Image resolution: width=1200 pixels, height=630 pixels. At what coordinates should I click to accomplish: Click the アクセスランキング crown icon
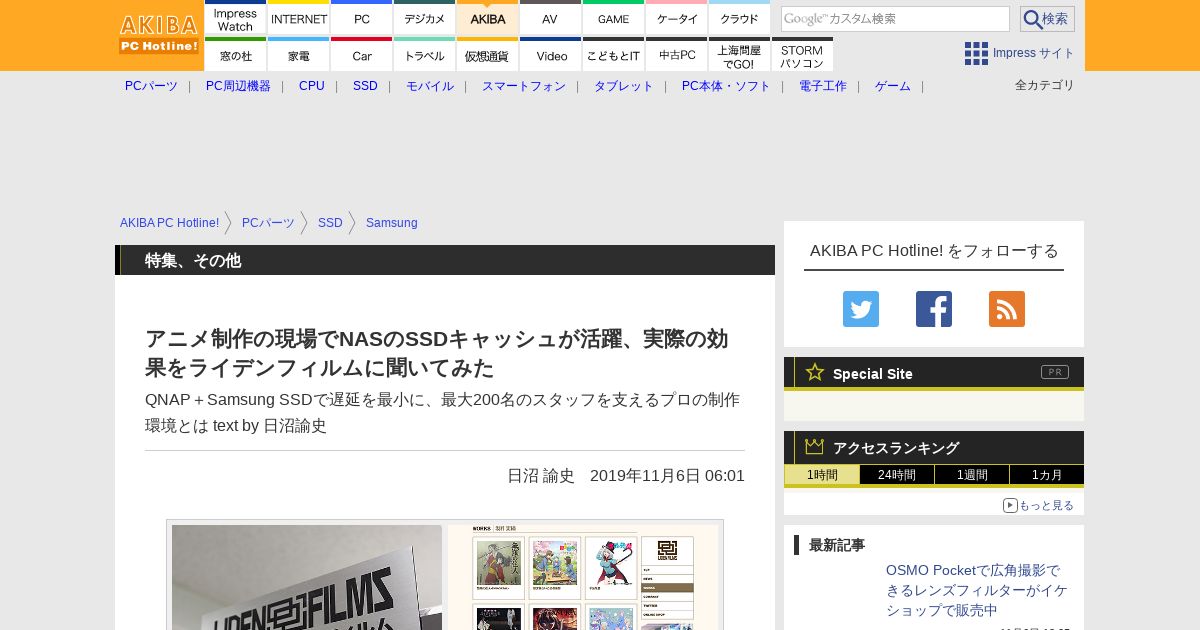tap(815, 447)
